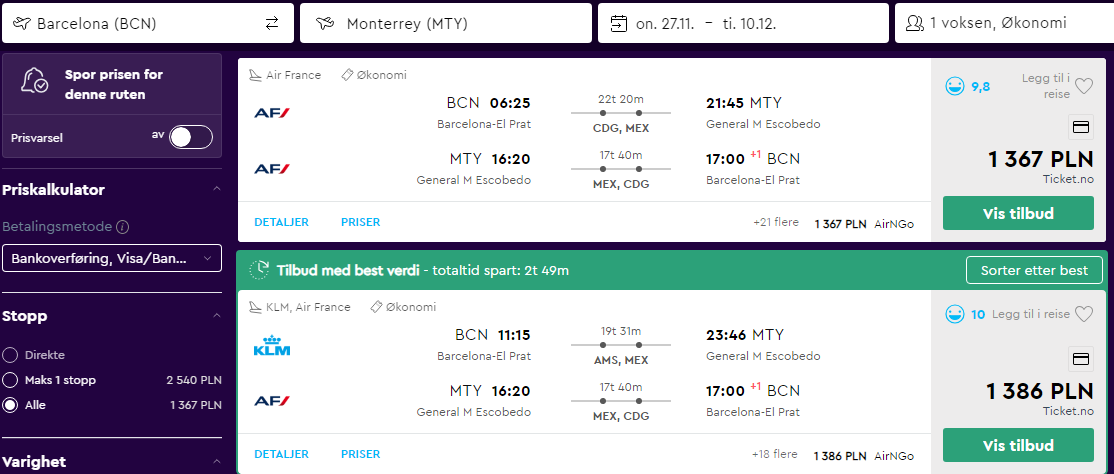The width and height of the screenshot is (1114, 474).
Task: Click the credit card icon above 1 367 PLN
Action: click(x=1081, y=128)
